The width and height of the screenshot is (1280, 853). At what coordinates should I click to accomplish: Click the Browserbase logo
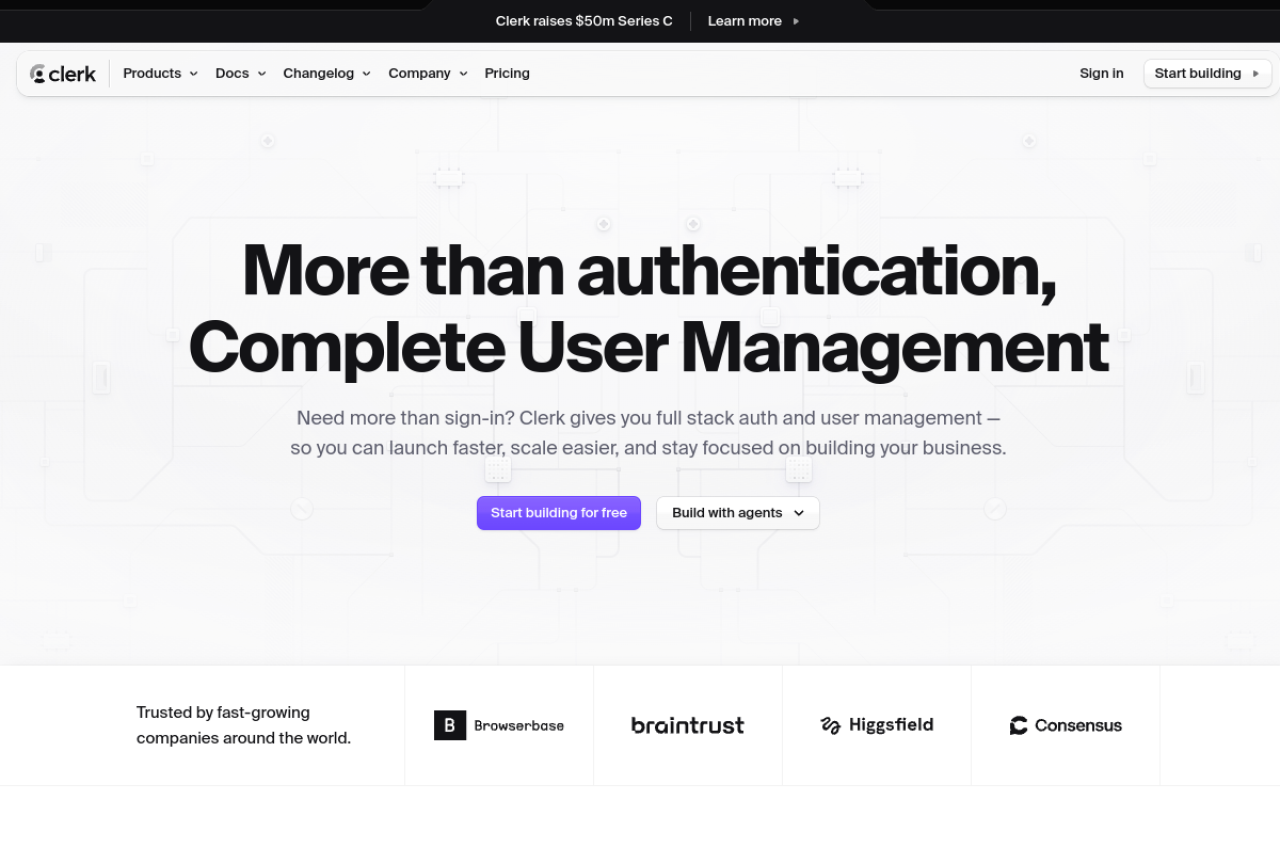[x=499, y=725]
